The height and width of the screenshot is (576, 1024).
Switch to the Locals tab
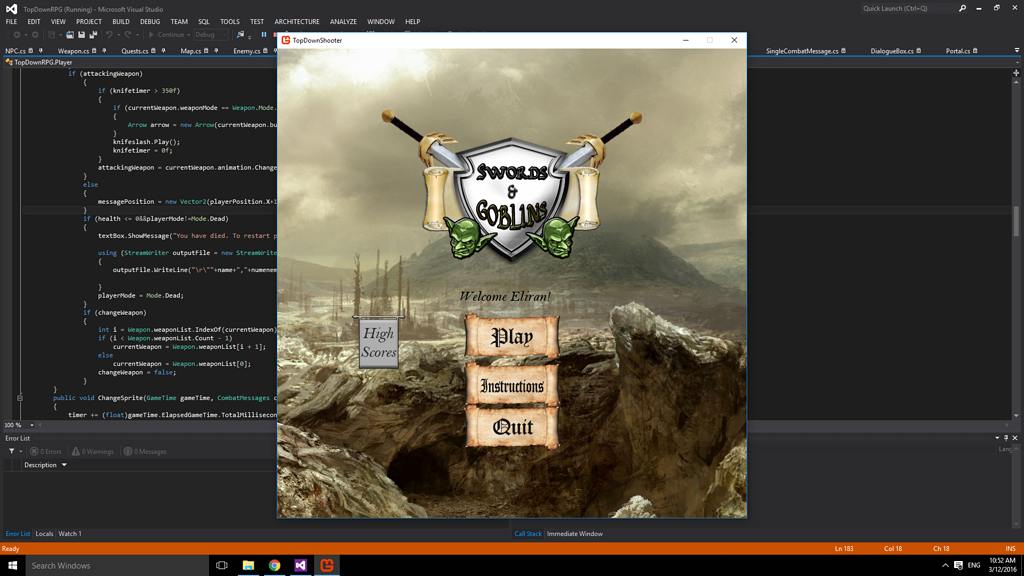44,534
